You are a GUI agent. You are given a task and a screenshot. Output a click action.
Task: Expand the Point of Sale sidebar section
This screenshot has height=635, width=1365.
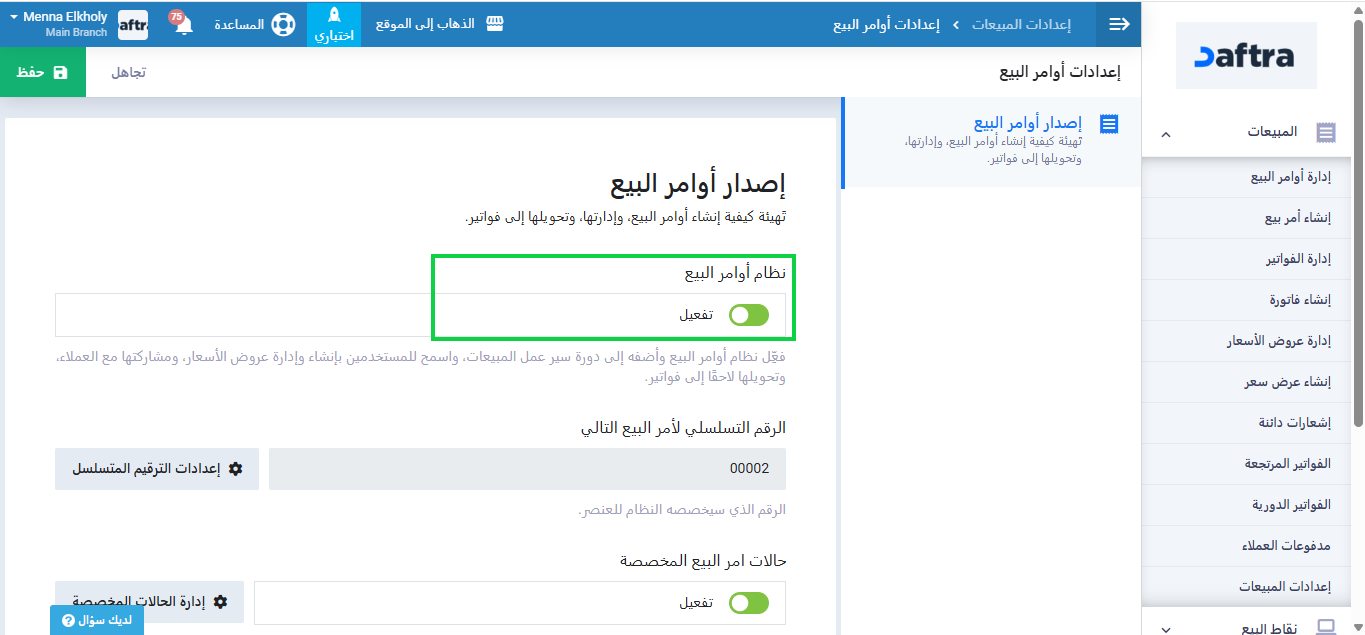tap(1165, 628)
